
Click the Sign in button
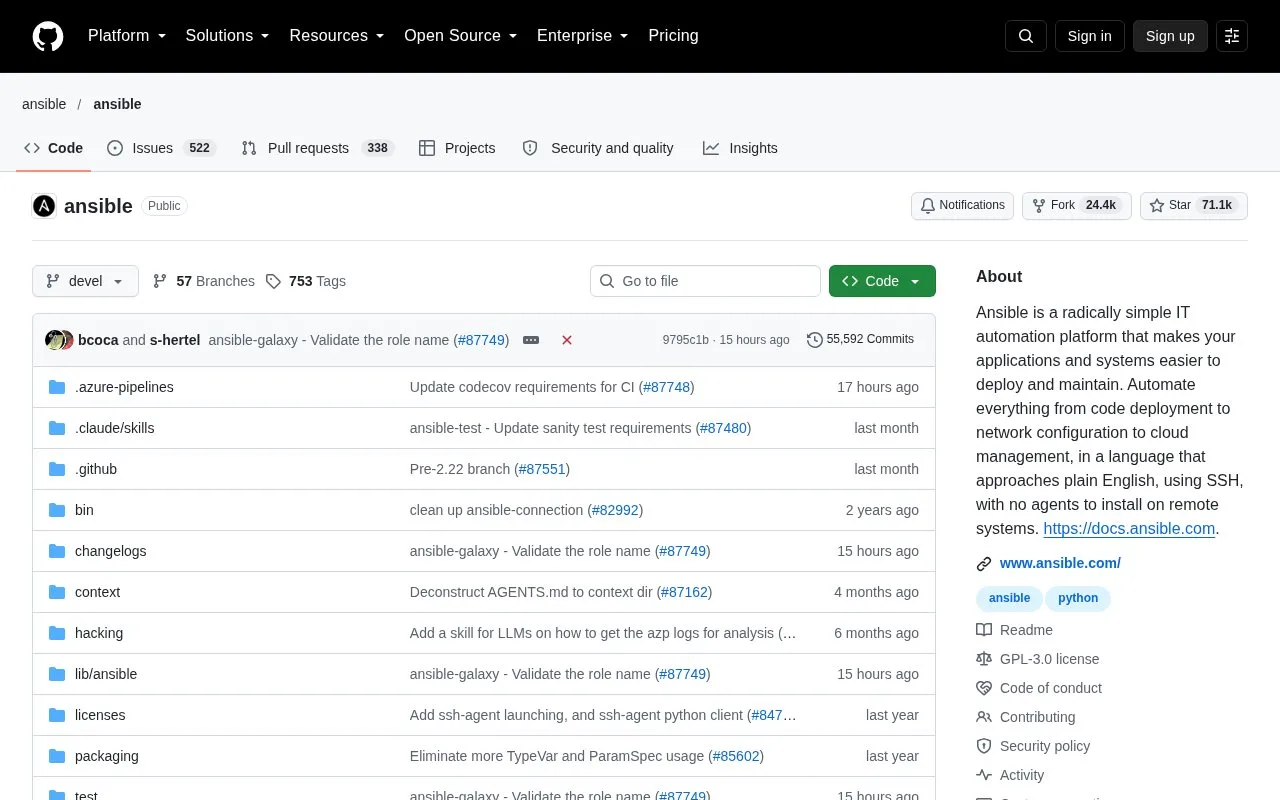pos(1089,36)
